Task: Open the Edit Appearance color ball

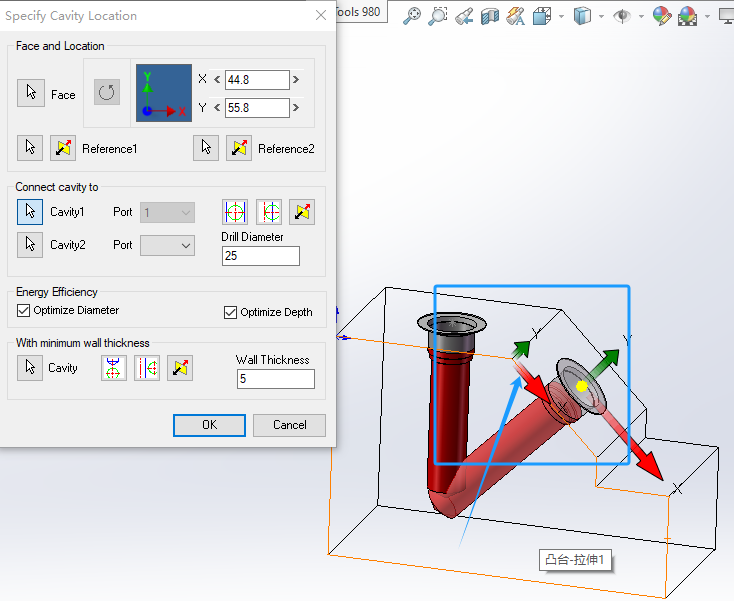Action: 661,16
